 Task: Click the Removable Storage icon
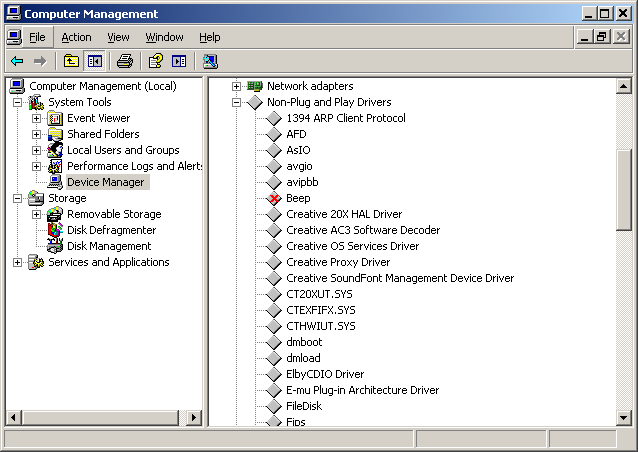tap(55, 214)
